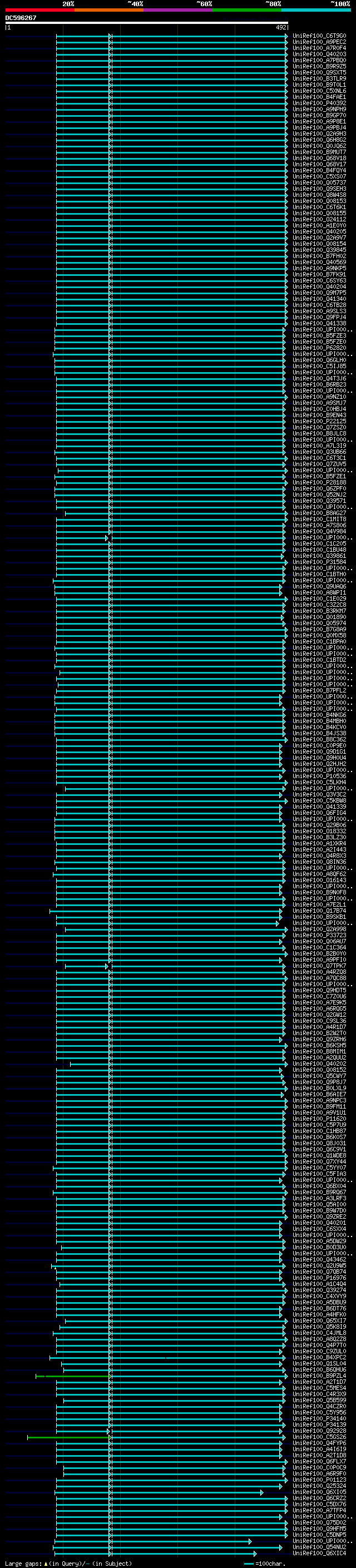
Task: Click label UniRef100_Q6H8G2
Action: [319, 140]
